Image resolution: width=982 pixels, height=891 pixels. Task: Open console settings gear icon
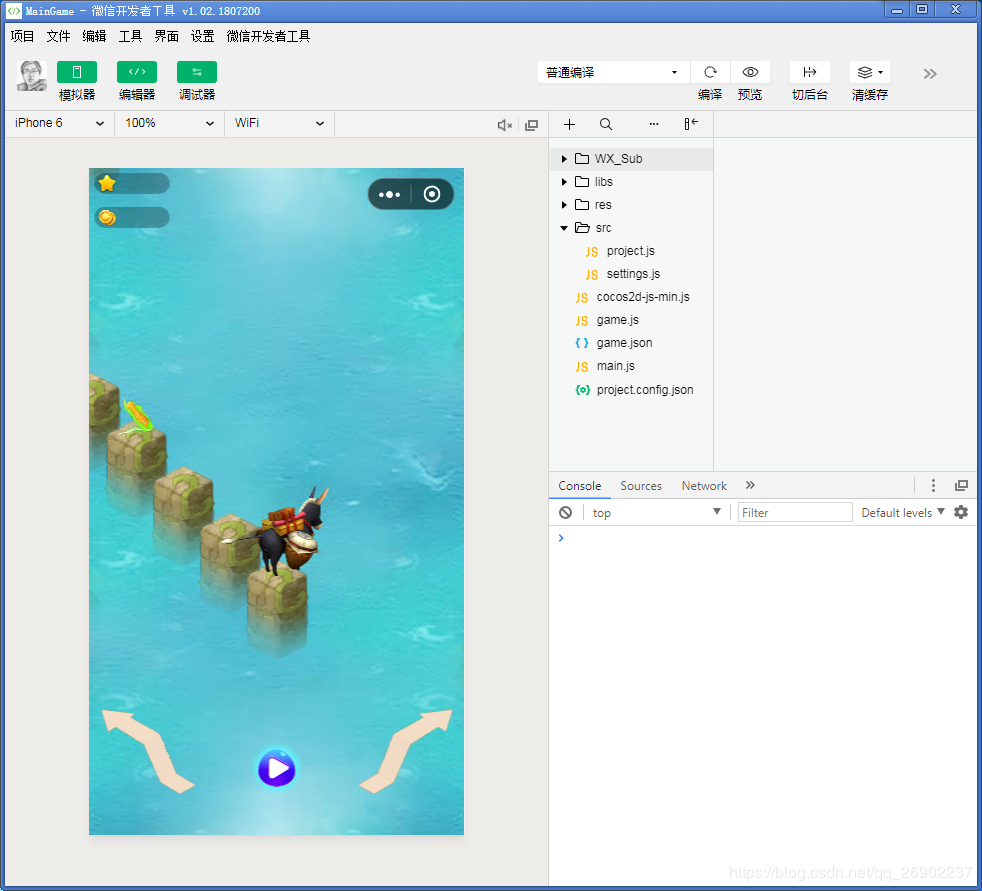(x=961, y=512)
